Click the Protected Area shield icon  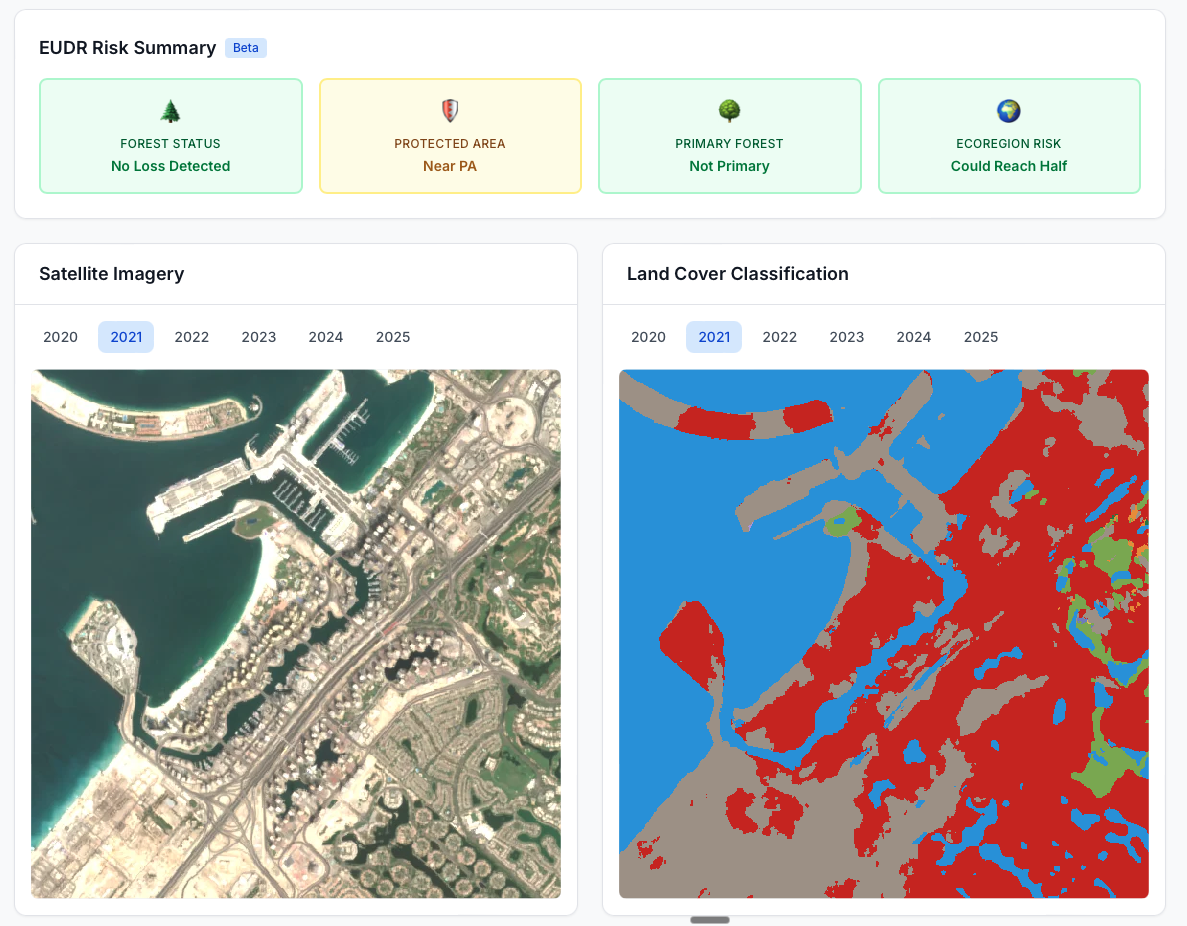point(450,111)
